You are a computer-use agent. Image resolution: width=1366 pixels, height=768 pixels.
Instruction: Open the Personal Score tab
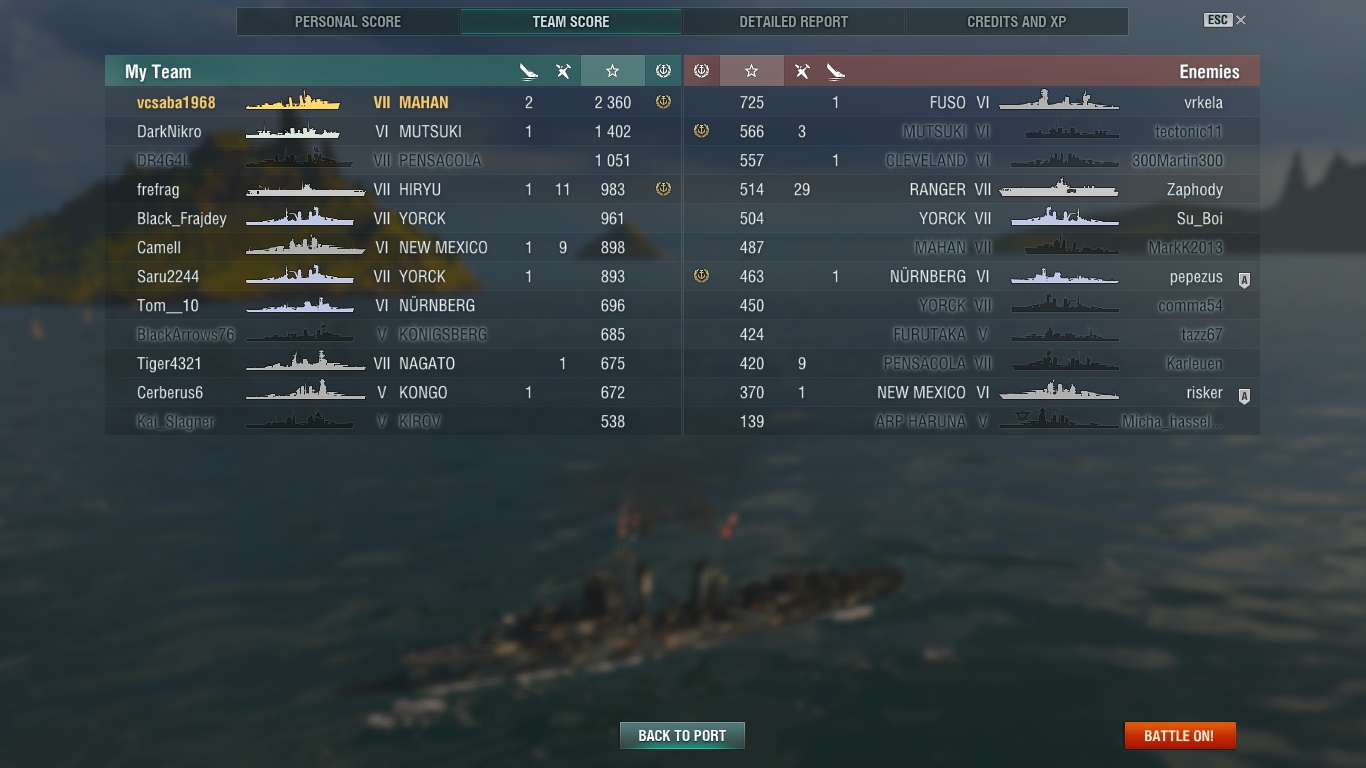348,21
